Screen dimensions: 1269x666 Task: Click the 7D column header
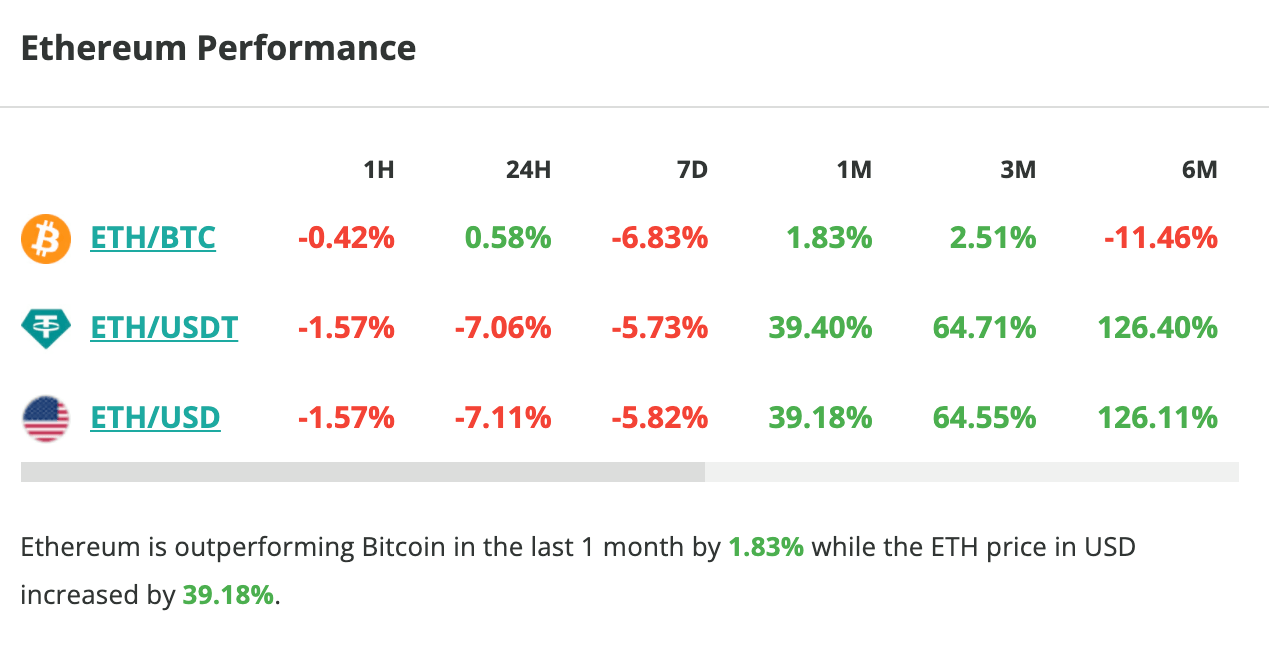coord(691,170)
